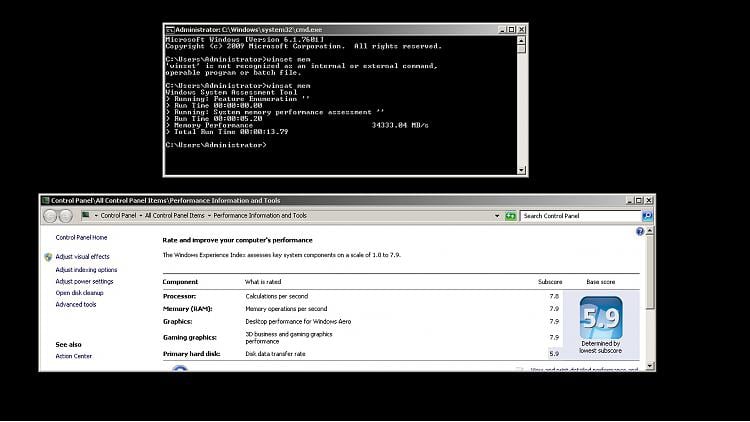The width and height of the screenshot is (750, 422).
Task: Open Action Center link under See also
Action: [74, 356]
